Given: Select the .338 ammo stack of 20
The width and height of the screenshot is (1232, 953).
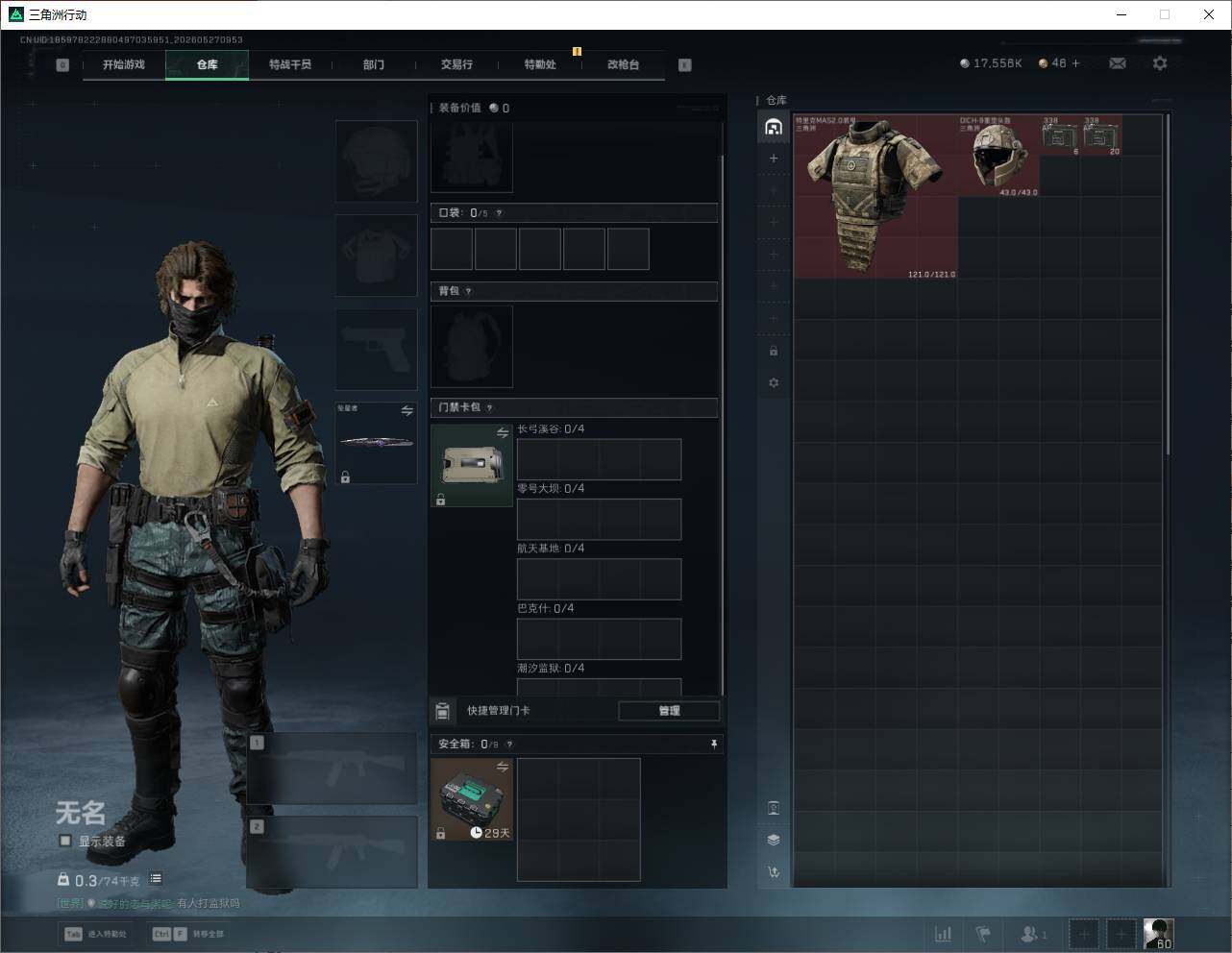Looking at the screenshot, I should [x=1101, y=135].
